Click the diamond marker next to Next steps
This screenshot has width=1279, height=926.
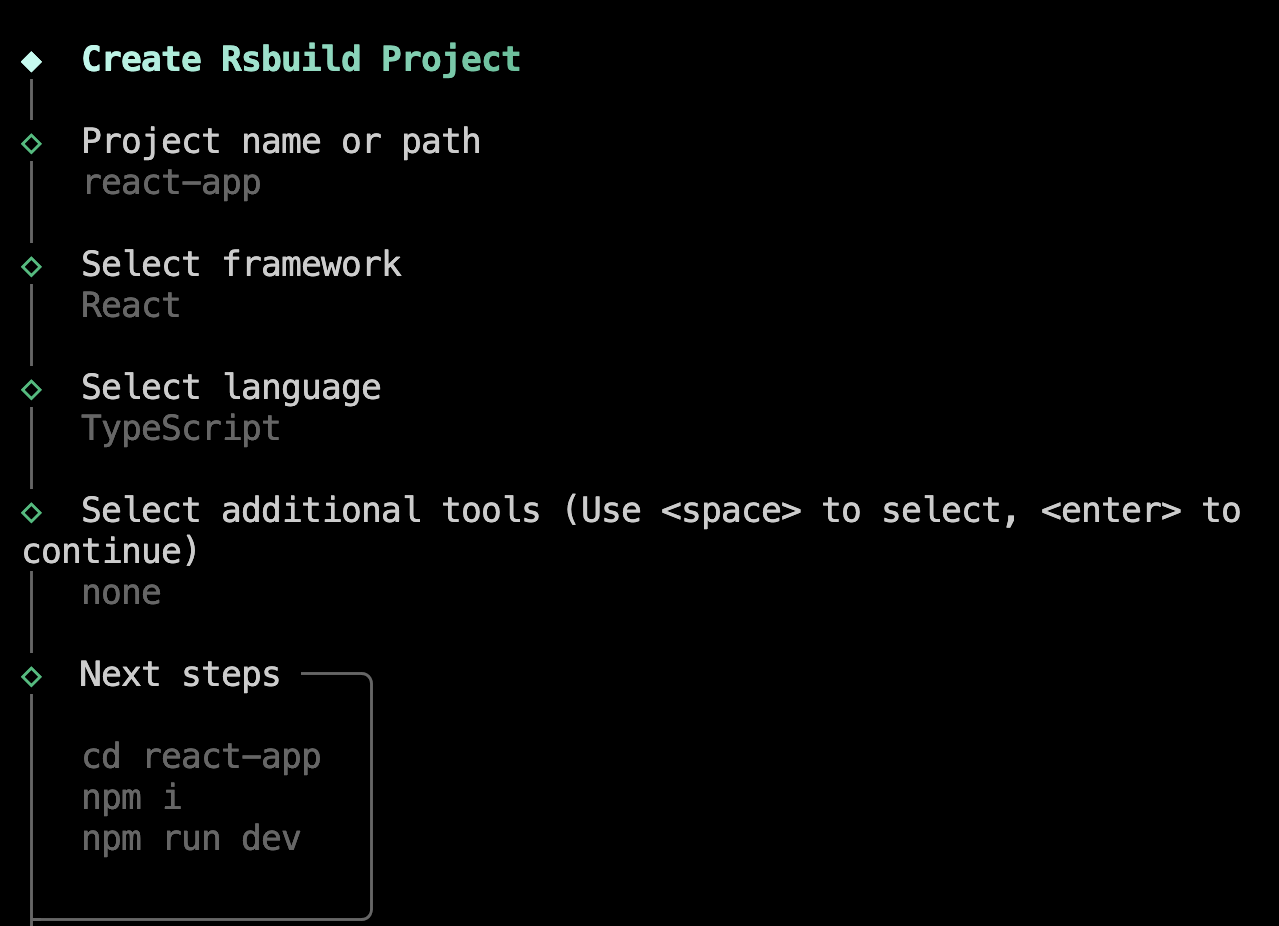click(x=31, y=676)
